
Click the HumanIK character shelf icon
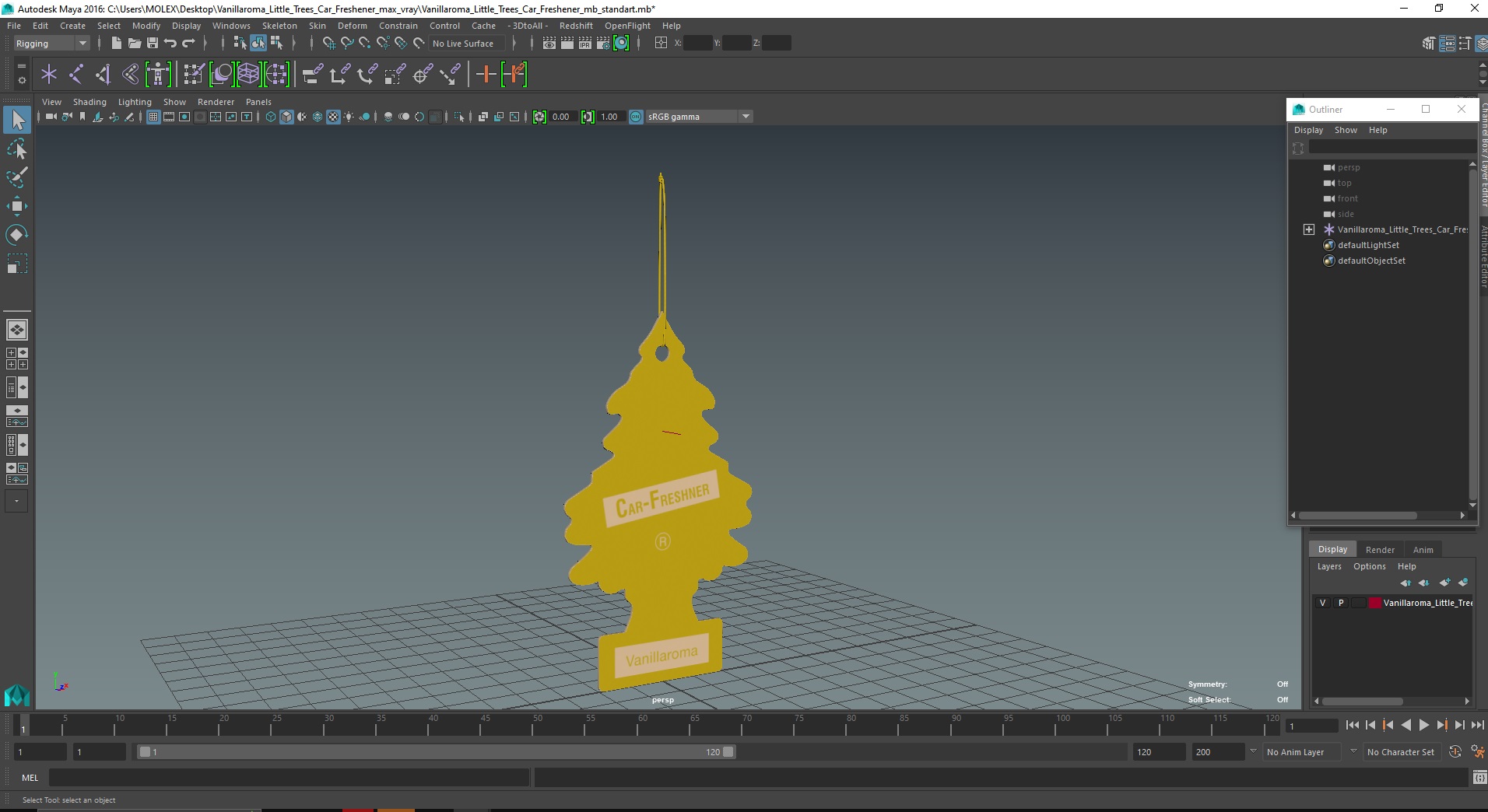click(158, 75)
